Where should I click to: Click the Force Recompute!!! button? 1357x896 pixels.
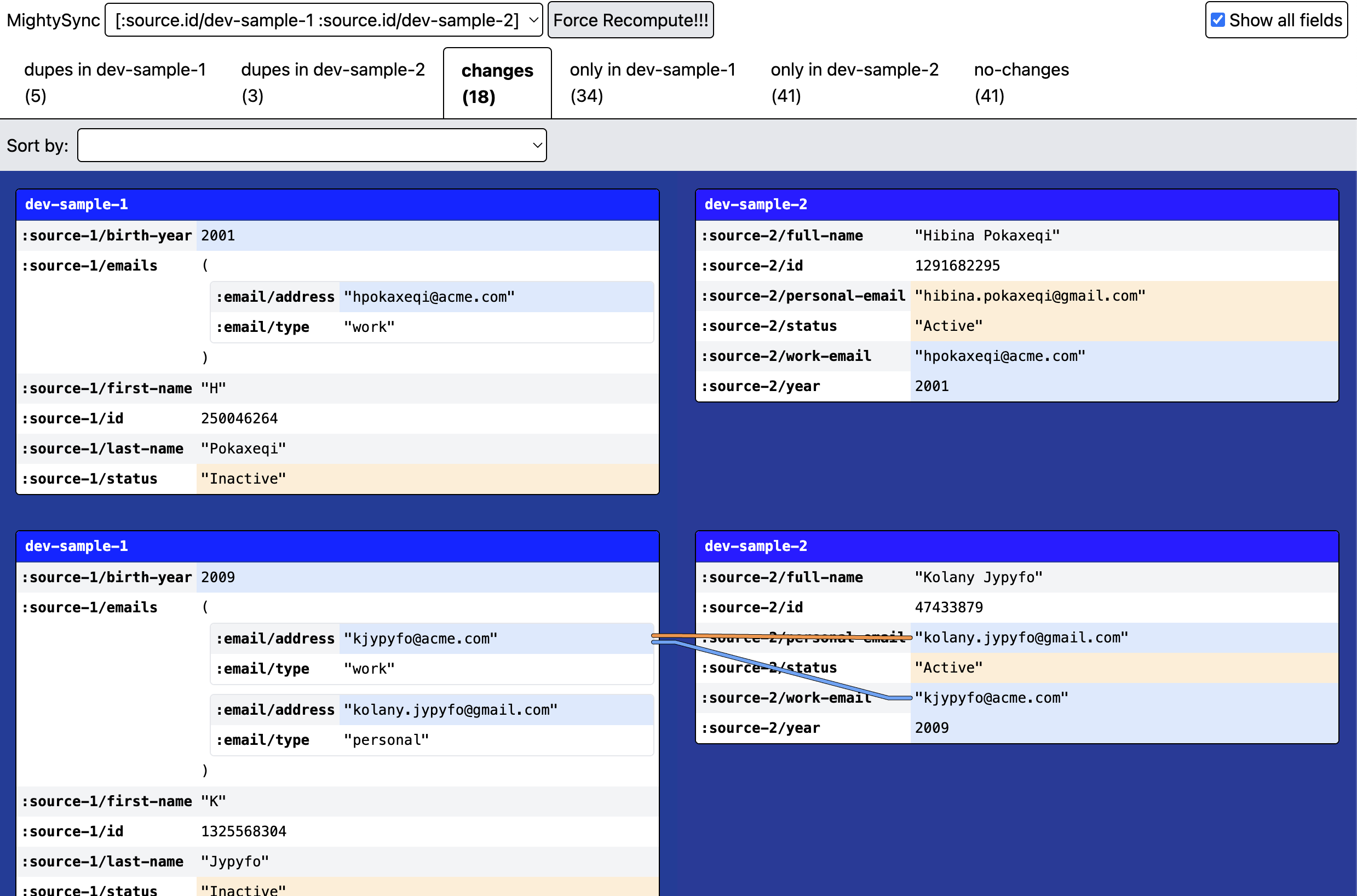pos(630,20)
